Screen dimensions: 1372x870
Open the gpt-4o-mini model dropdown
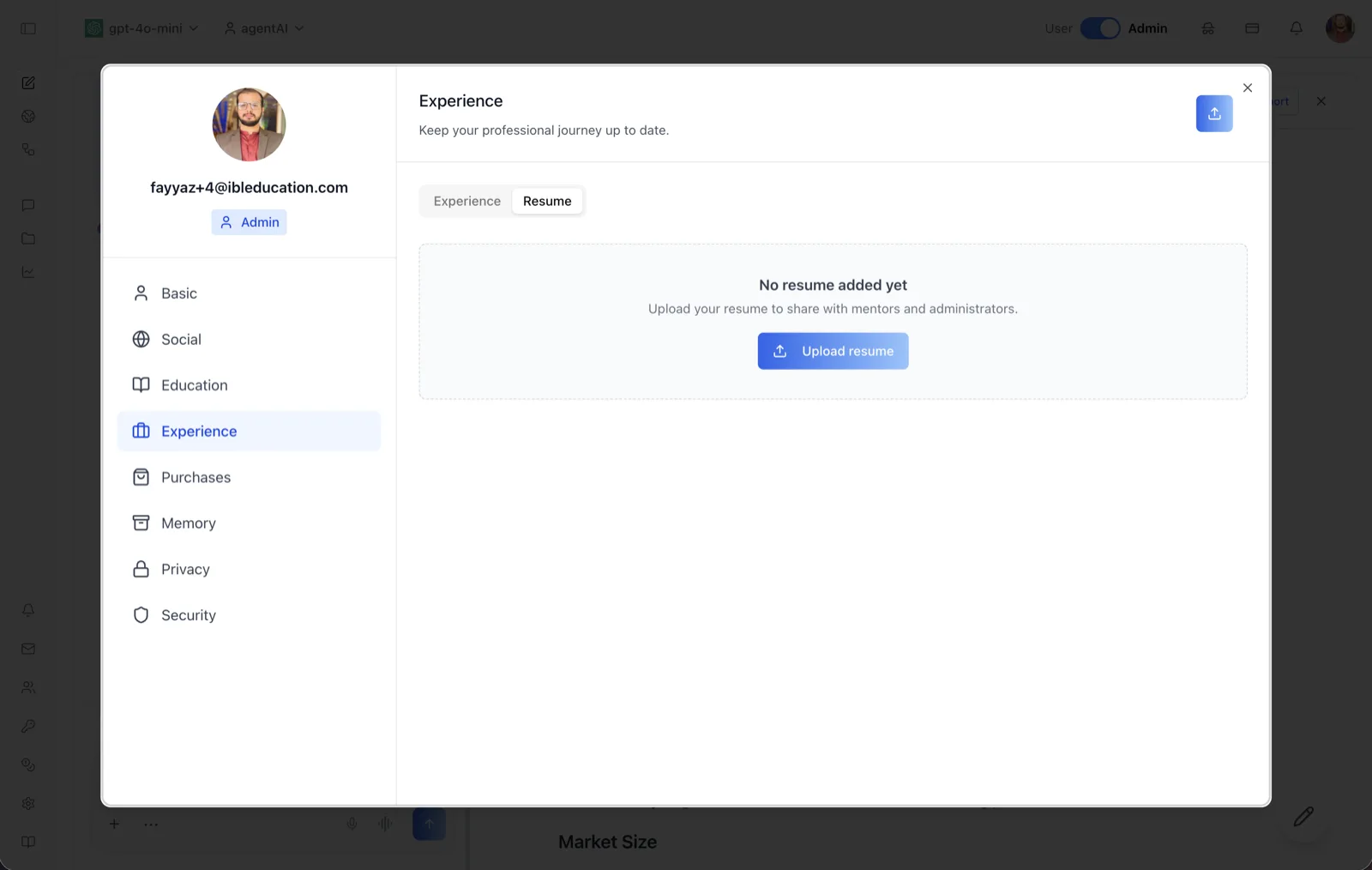coord(141,28)
